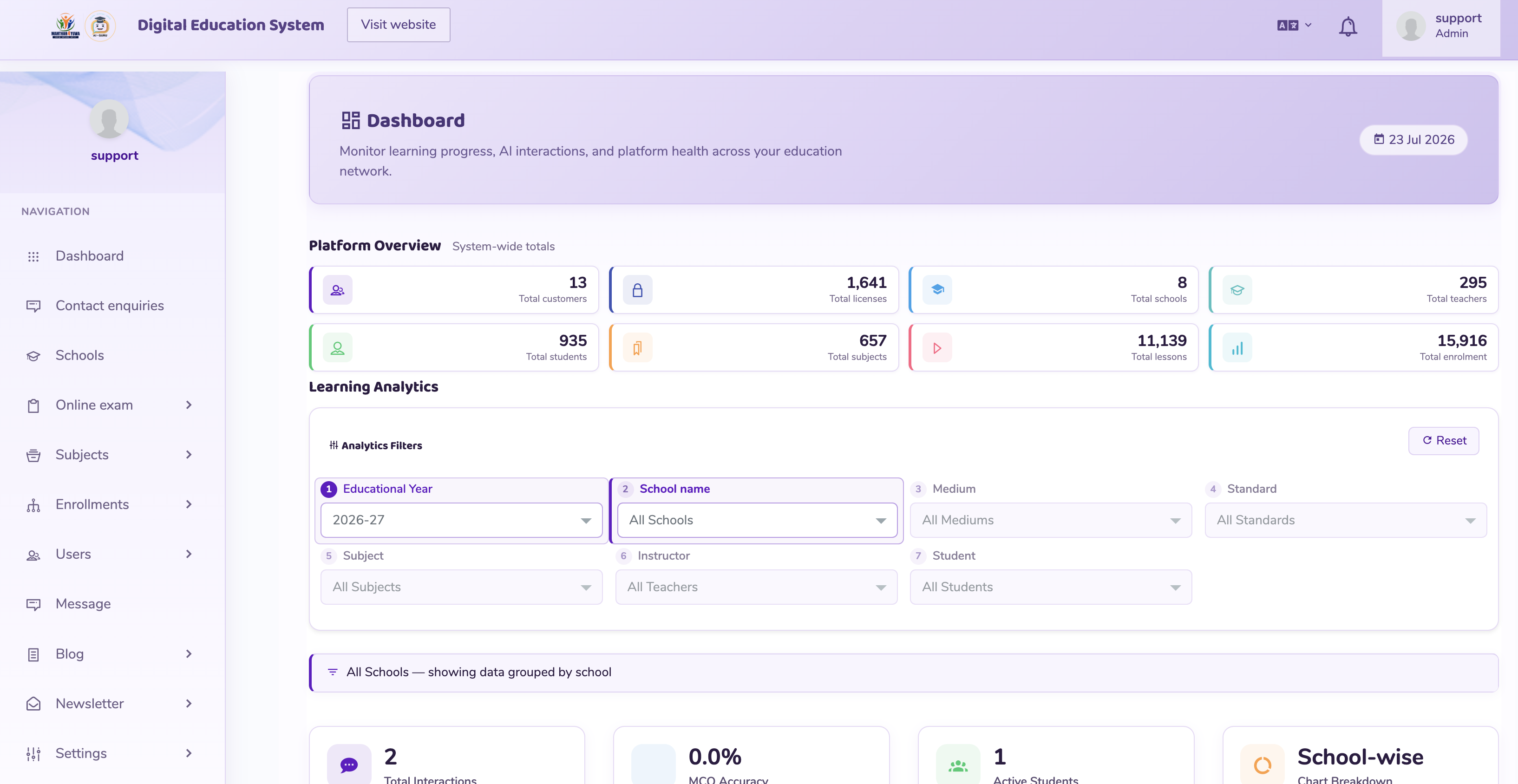Click the 23 Jul 2026 date pill
This screenshot has width=1518, height=784.
(x=1413, y=140)
